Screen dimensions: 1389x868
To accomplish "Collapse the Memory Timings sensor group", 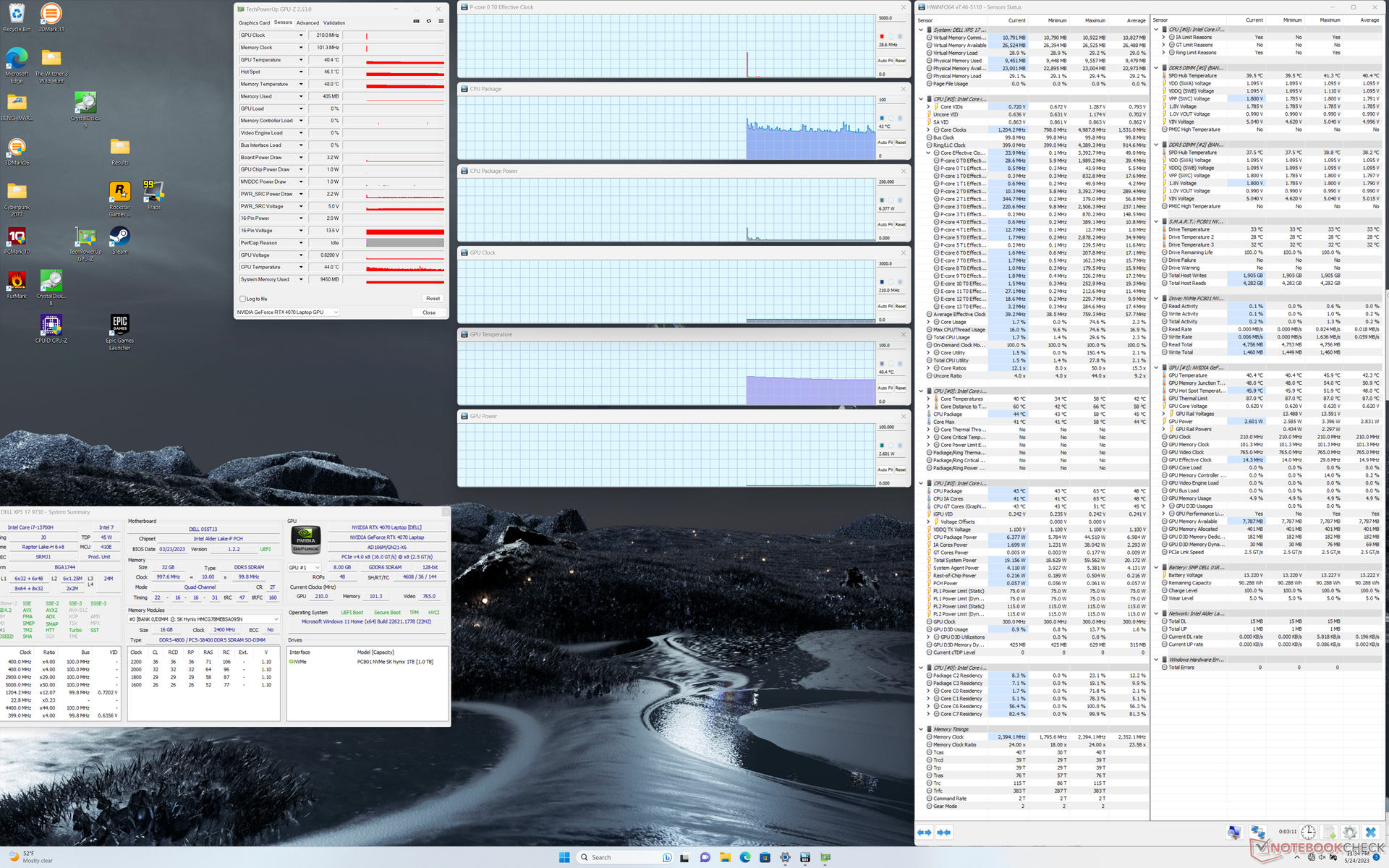I will (x=921, y=729).
